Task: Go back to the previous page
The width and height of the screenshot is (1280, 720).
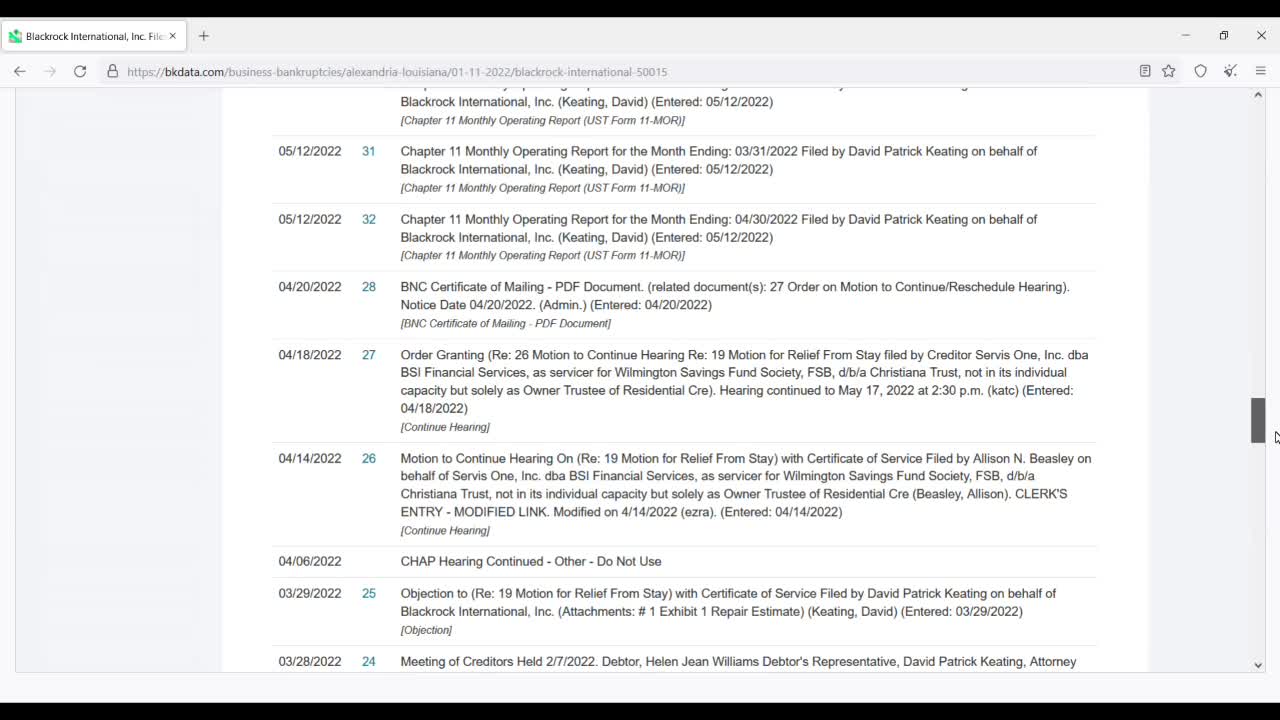Action: pos(20,71)
